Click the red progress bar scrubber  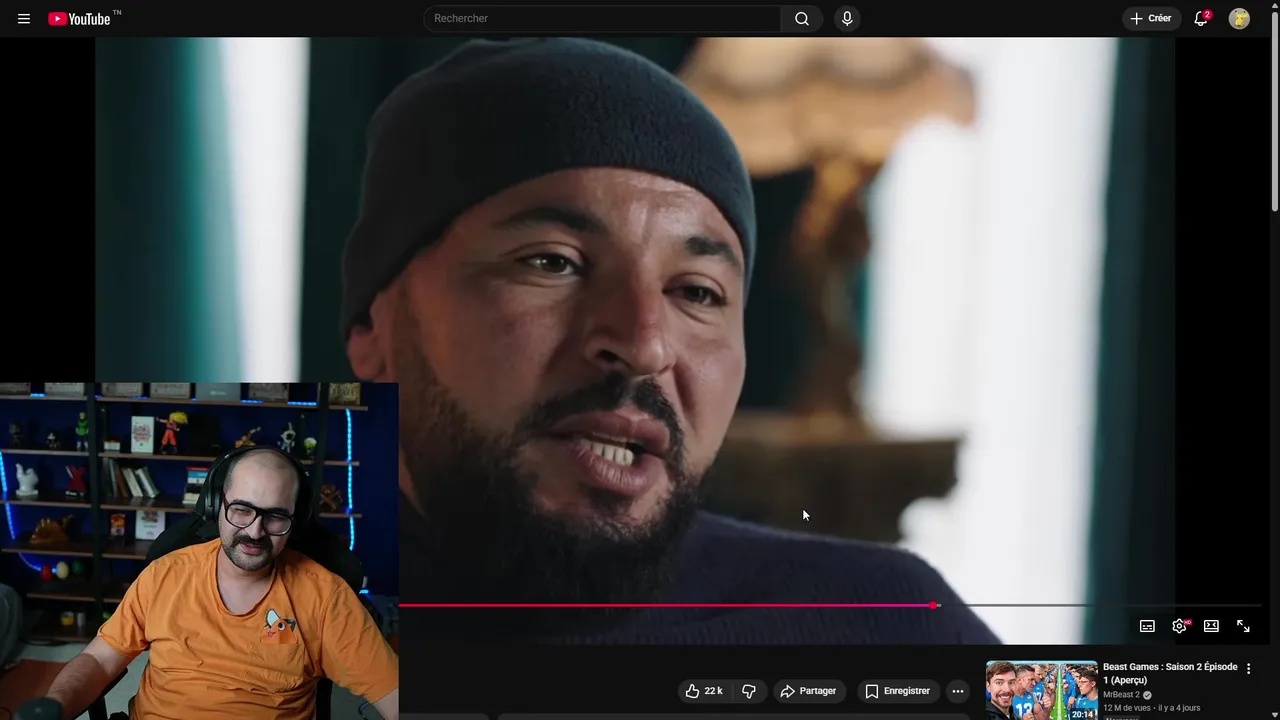pos(933,605)
